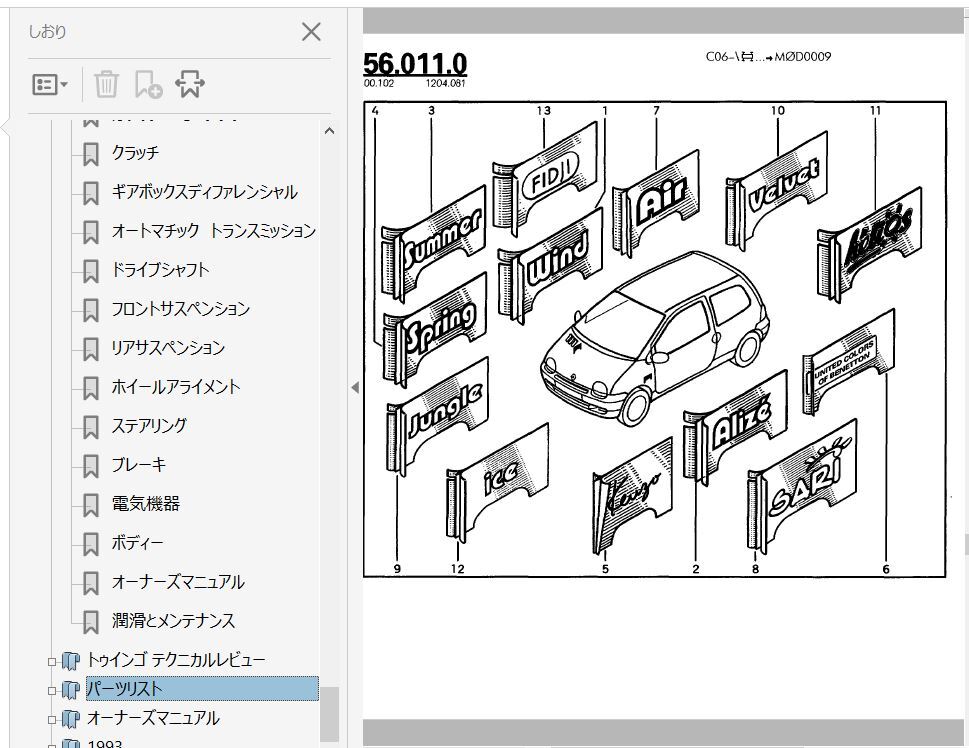969x748 pixels.
Task: Click the Twingo car illustration
Action: point(655,338)
